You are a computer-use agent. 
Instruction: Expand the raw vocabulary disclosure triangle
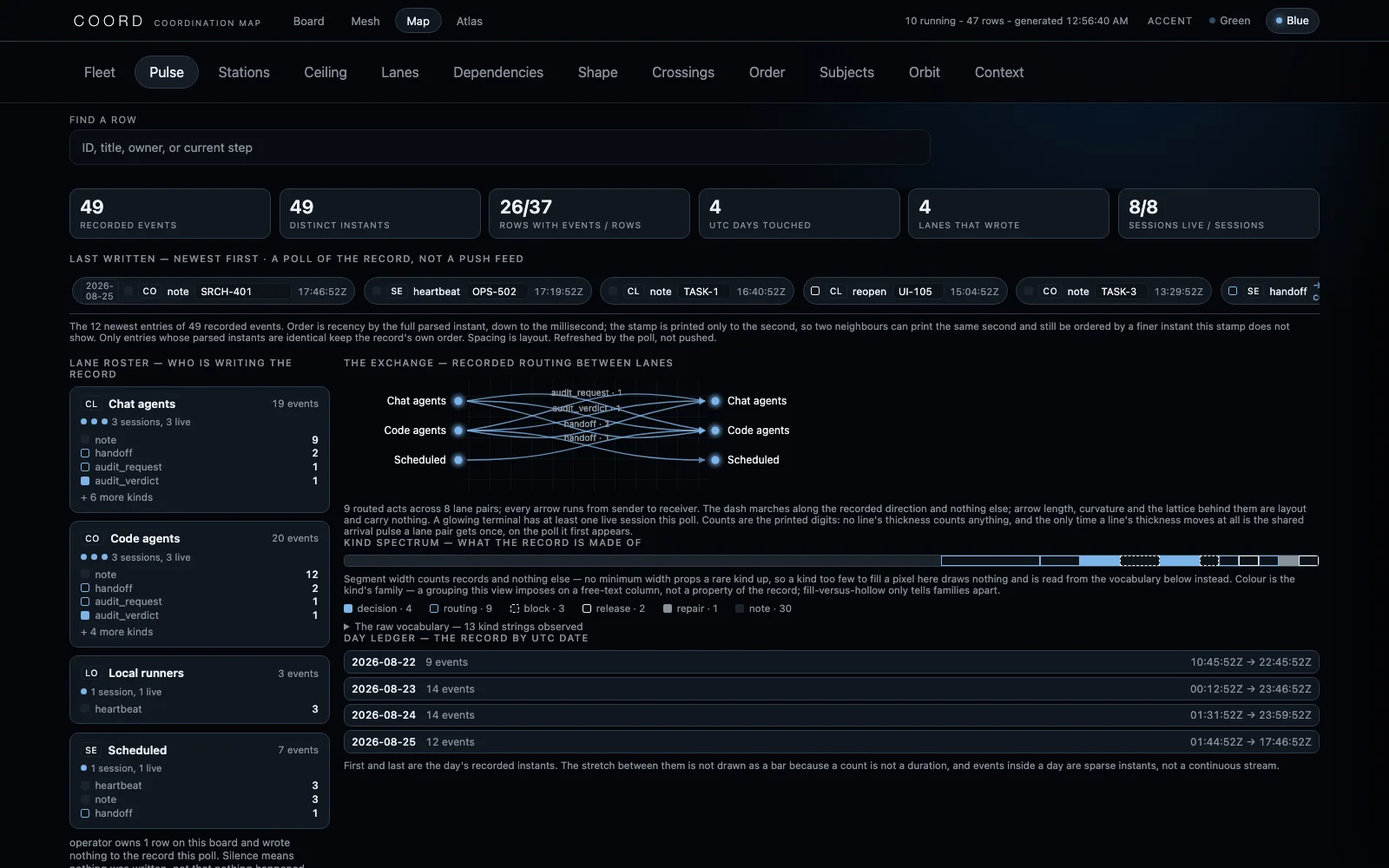click(347, 627)
